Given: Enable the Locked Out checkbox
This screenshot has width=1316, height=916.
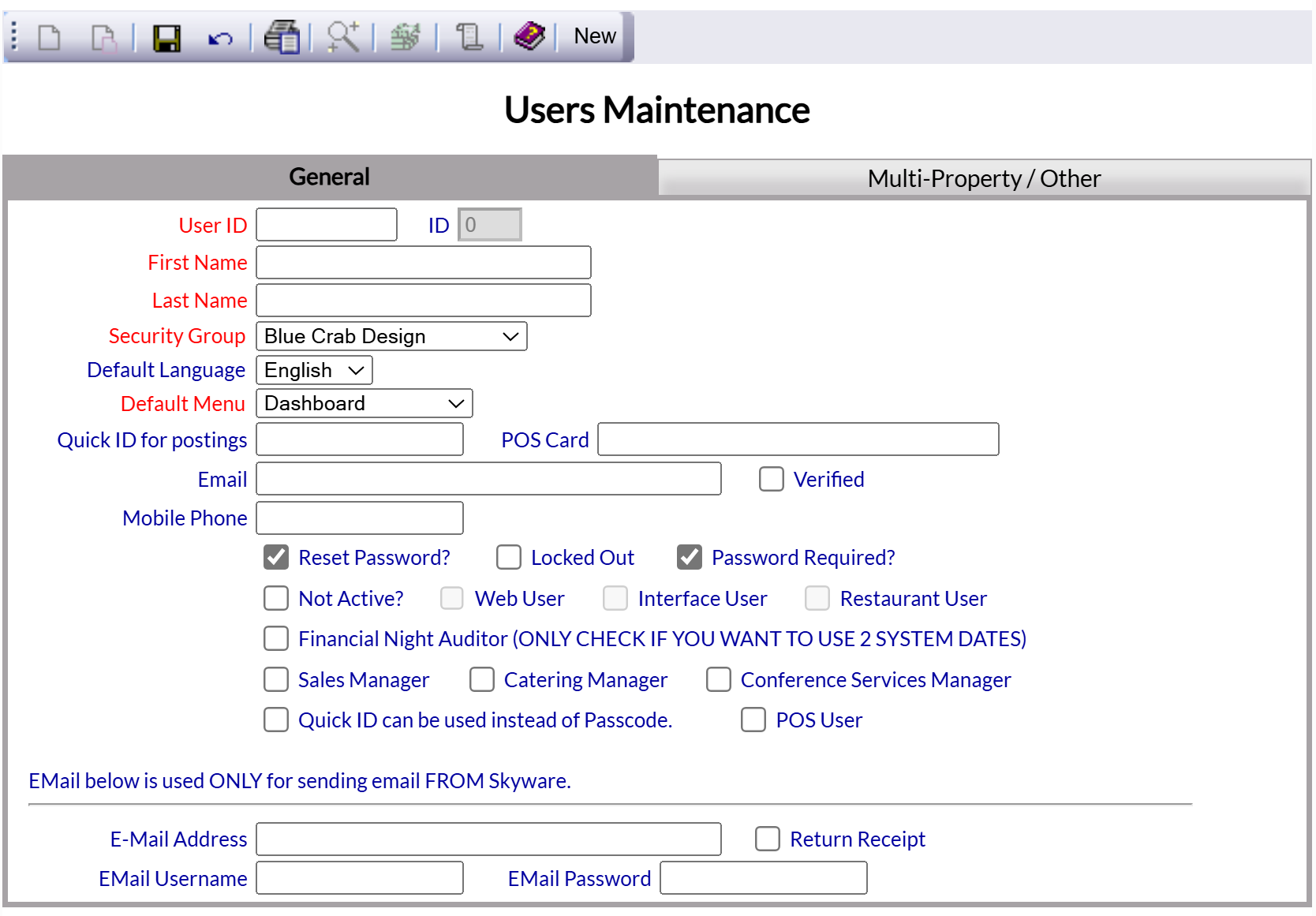Looking at the screenshot, I should (509, 557).
